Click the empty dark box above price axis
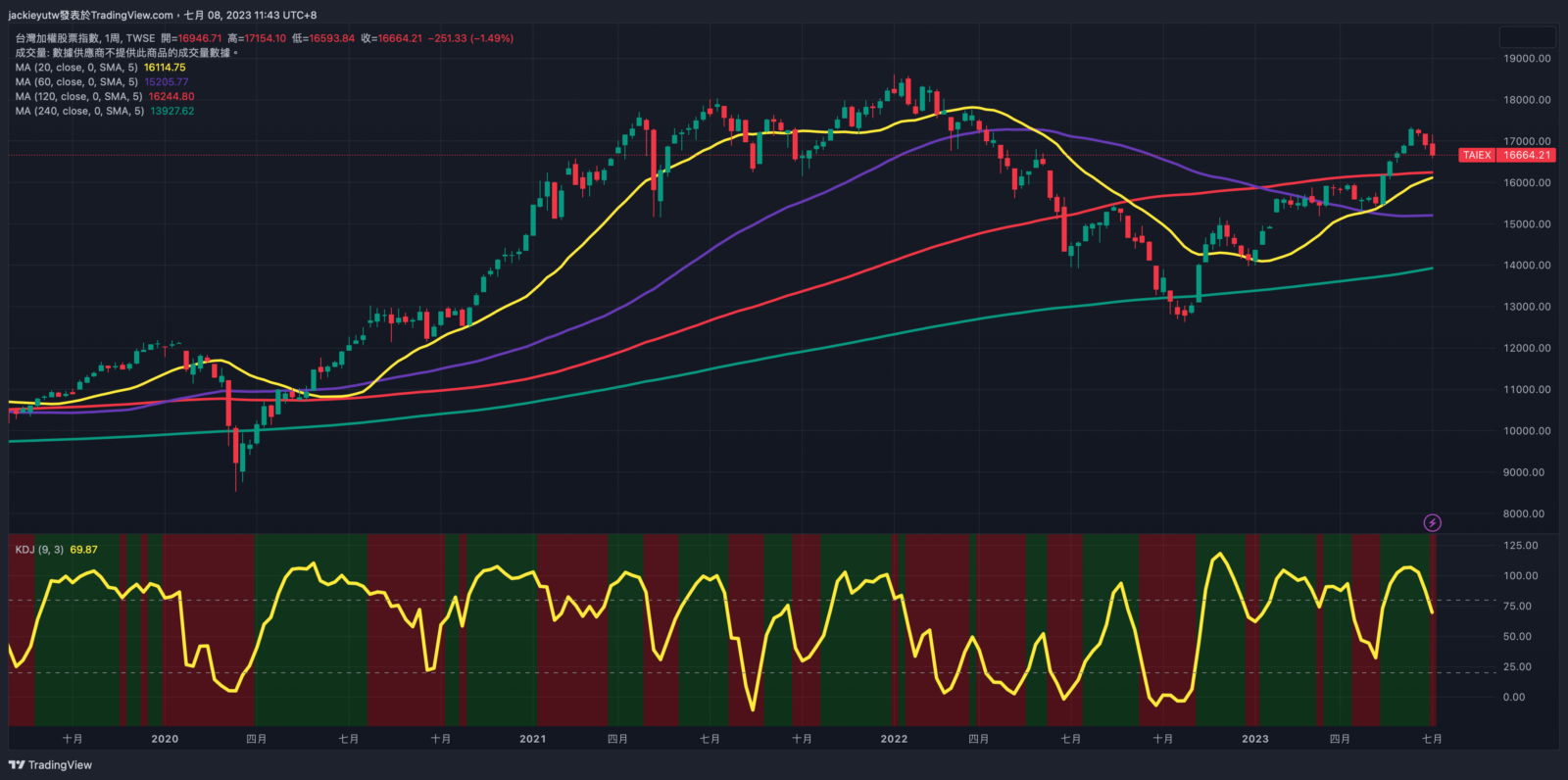 click(x=1527, y=37)
